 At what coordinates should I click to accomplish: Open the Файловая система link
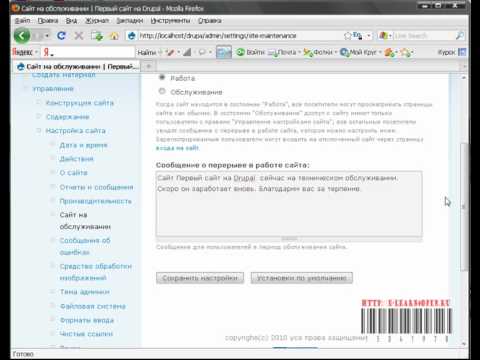pos(93,306)
